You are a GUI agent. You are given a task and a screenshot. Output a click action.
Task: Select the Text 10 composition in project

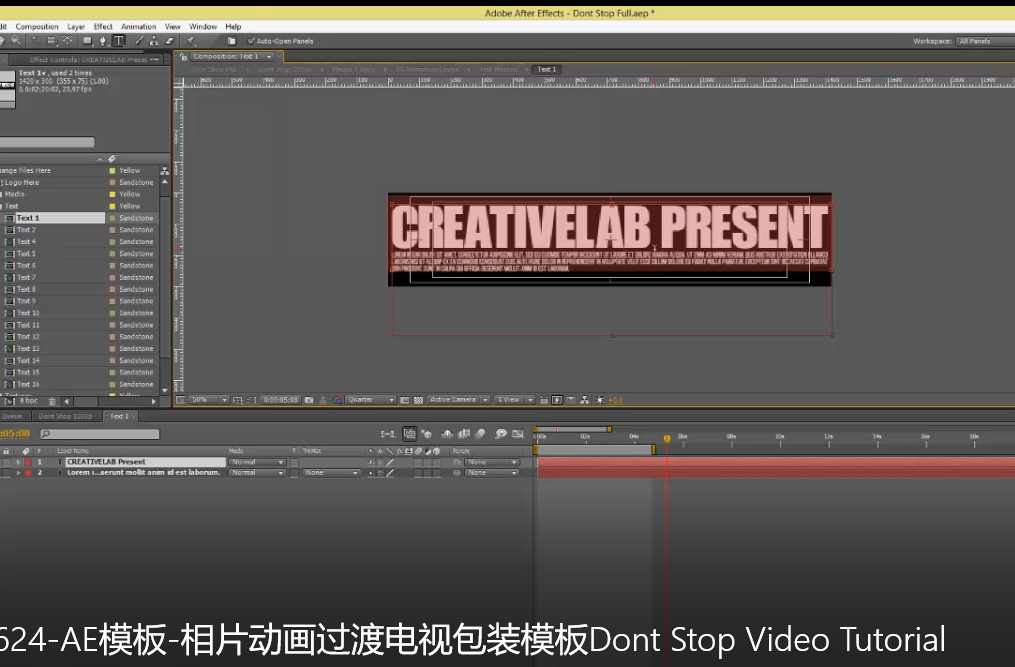pos(28,313)
